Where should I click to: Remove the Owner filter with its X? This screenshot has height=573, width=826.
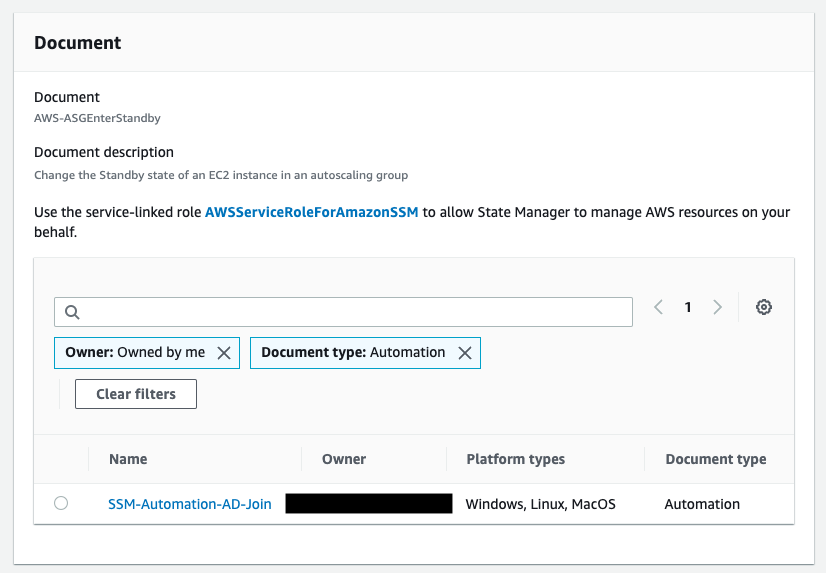tap(224, 352)
